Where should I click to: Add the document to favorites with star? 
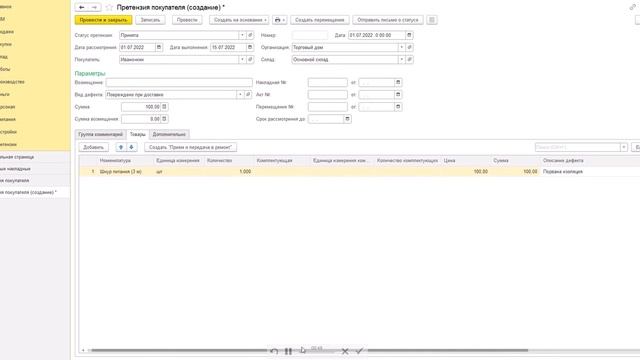pyautogui.click(x=109, y=7)
